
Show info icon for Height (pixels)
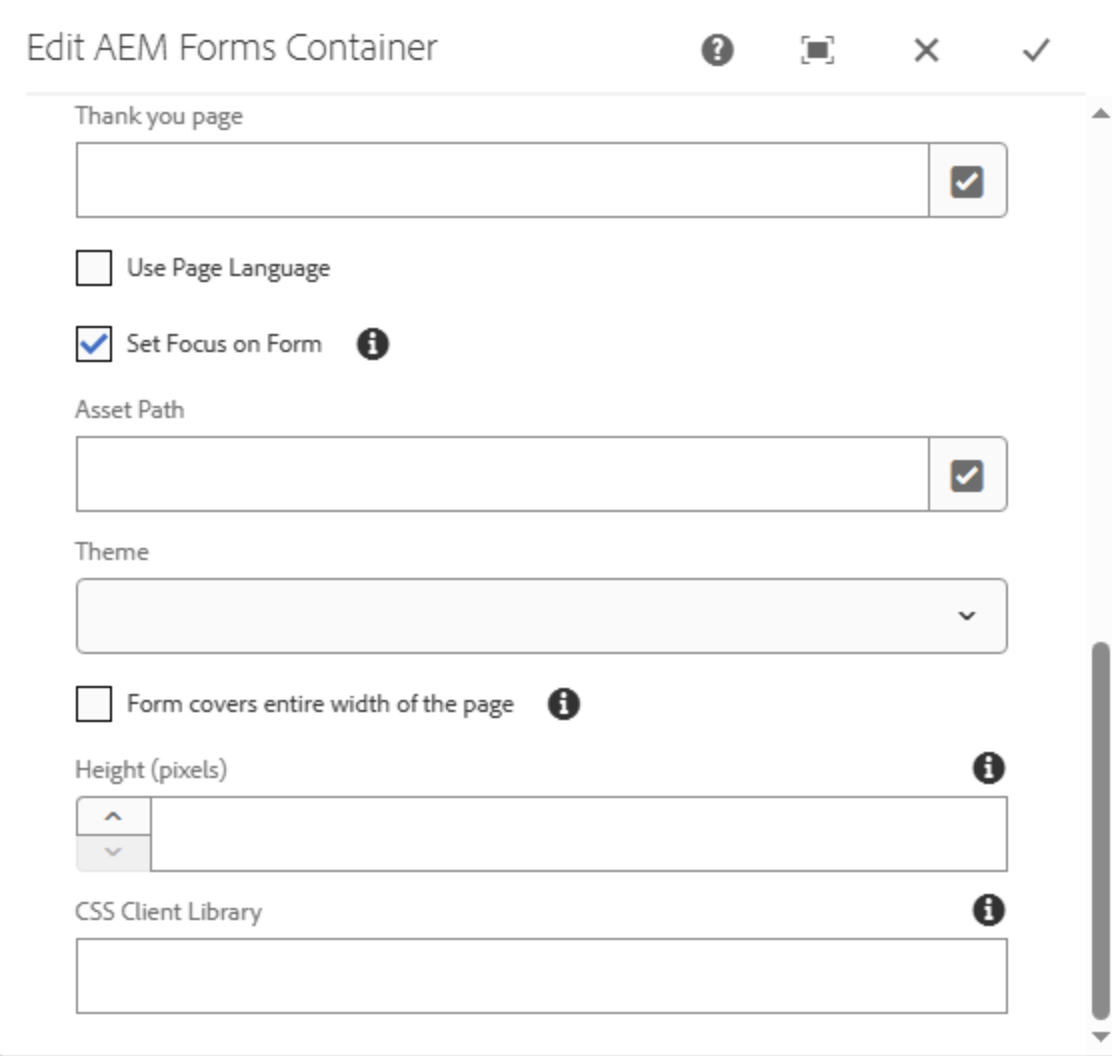click(x=989, y=768)
